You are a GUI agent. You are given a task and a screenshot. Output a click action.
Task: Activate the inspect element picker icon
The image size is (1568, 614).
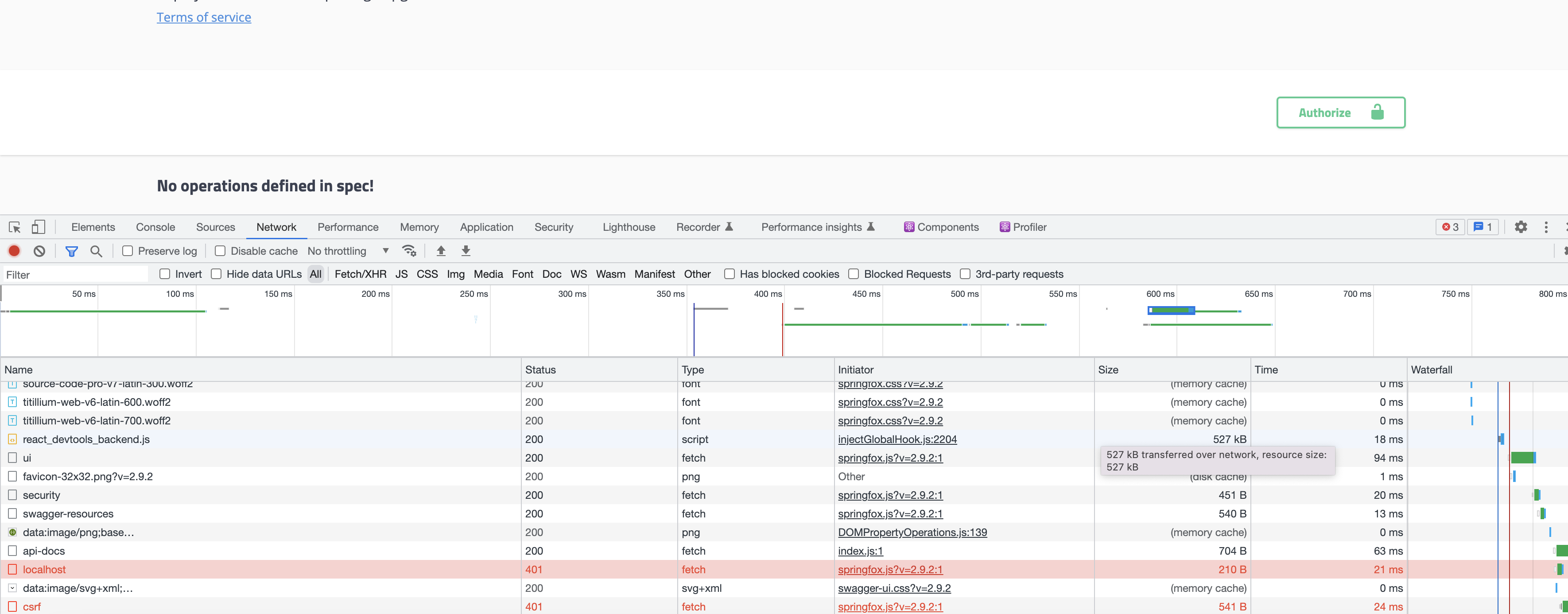click(x=15, y=227)
